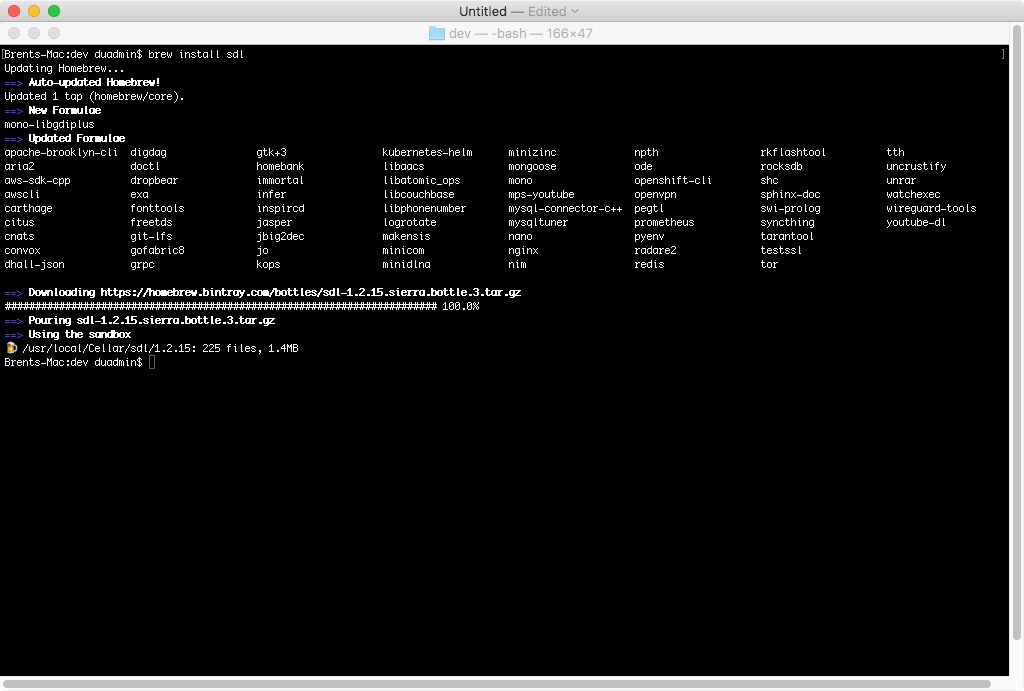Click the hash-mark download progress bar

click(x=220, y=306)
